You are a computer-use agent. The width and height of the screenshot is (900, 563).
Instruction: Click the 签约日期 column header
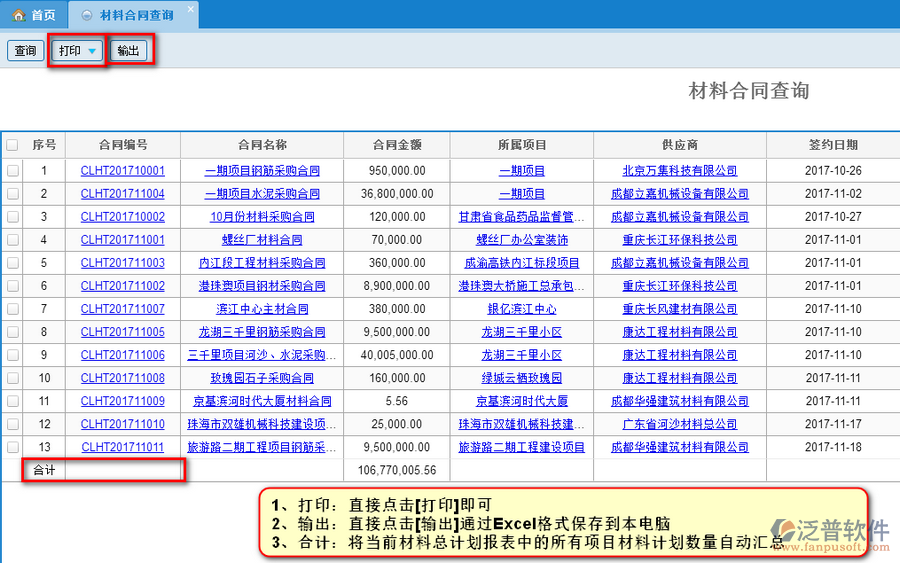(x=832, y=145)
